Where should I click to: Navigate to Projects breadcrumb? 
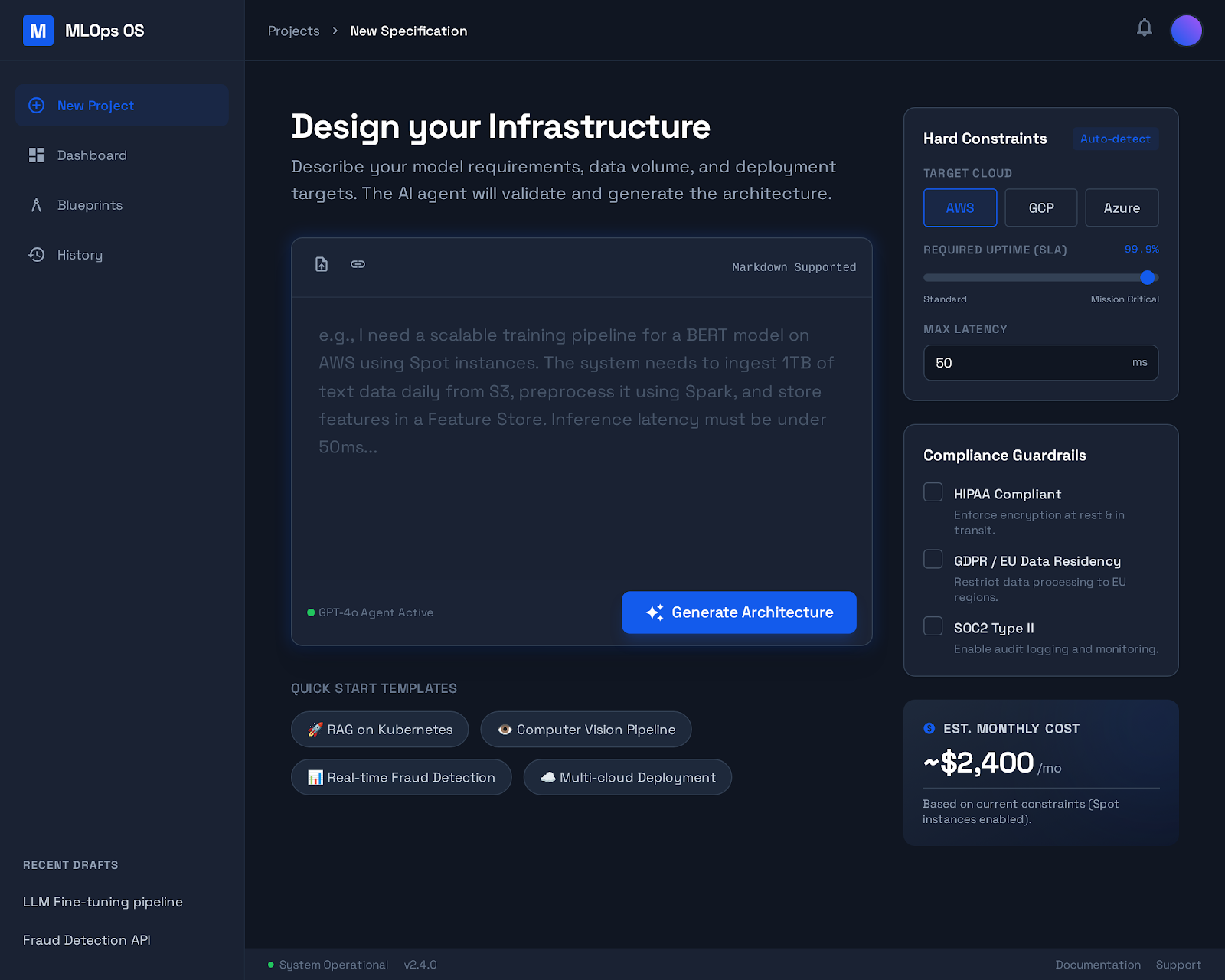(x=293, y=31)
